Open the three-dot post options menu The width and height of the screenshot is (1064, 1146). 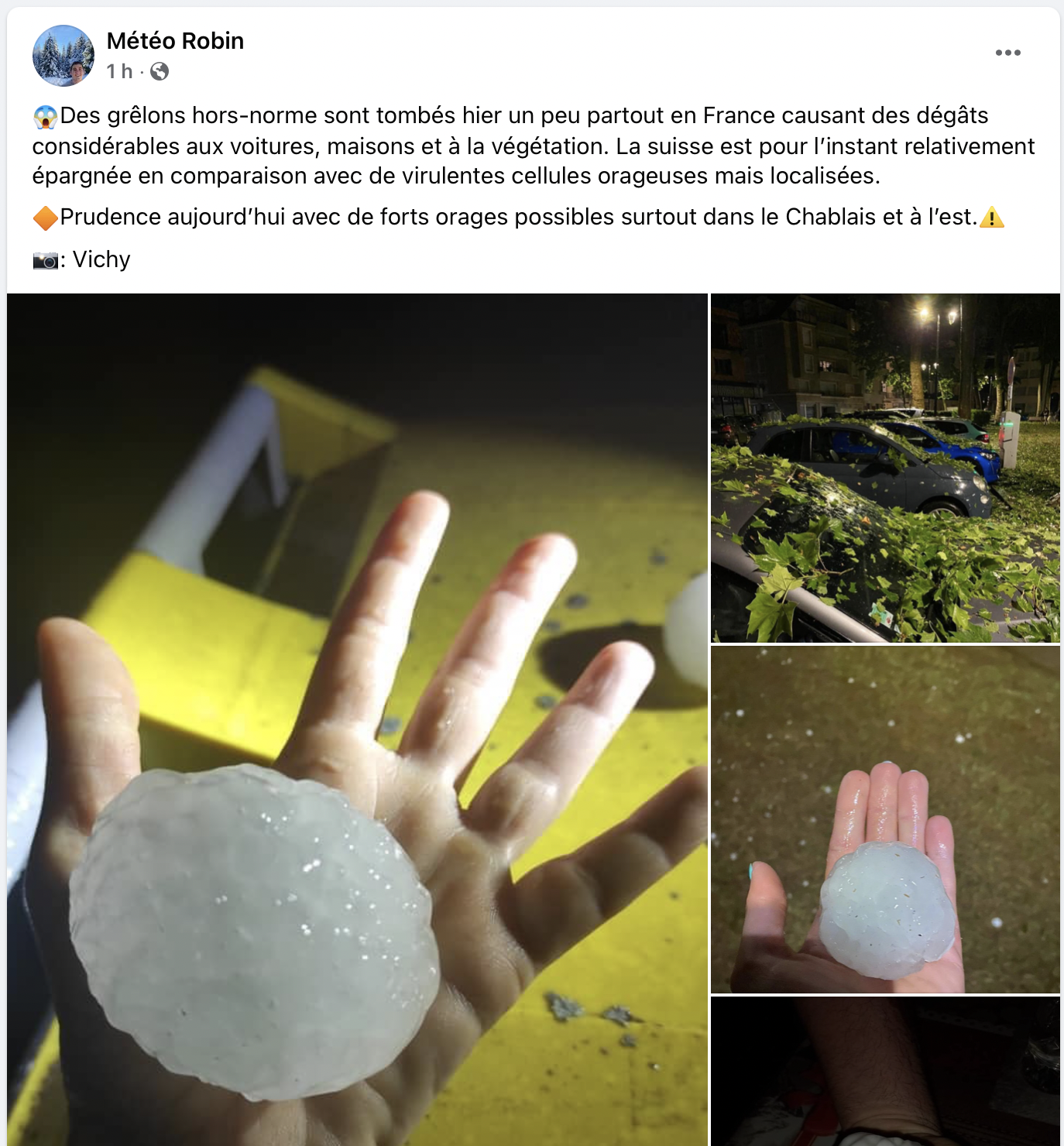pos(1007,53)
